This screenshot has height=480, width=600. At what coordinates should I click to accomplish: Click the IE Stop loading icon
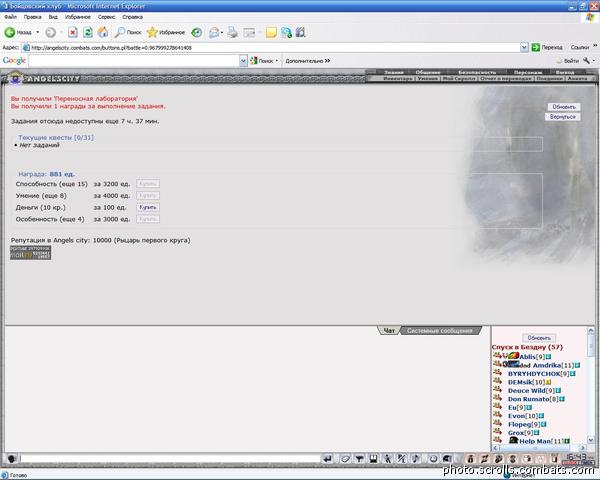click(73, 33)
